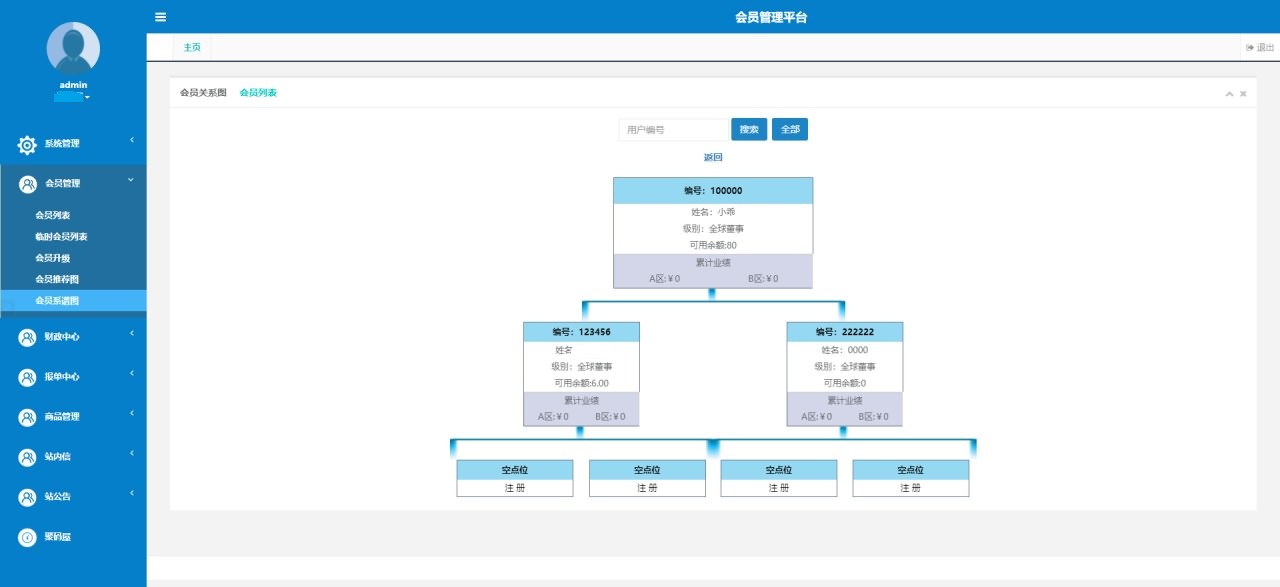Click 姓名:0000 in node 222222
1280x587 pixels.
pos(845,350)
